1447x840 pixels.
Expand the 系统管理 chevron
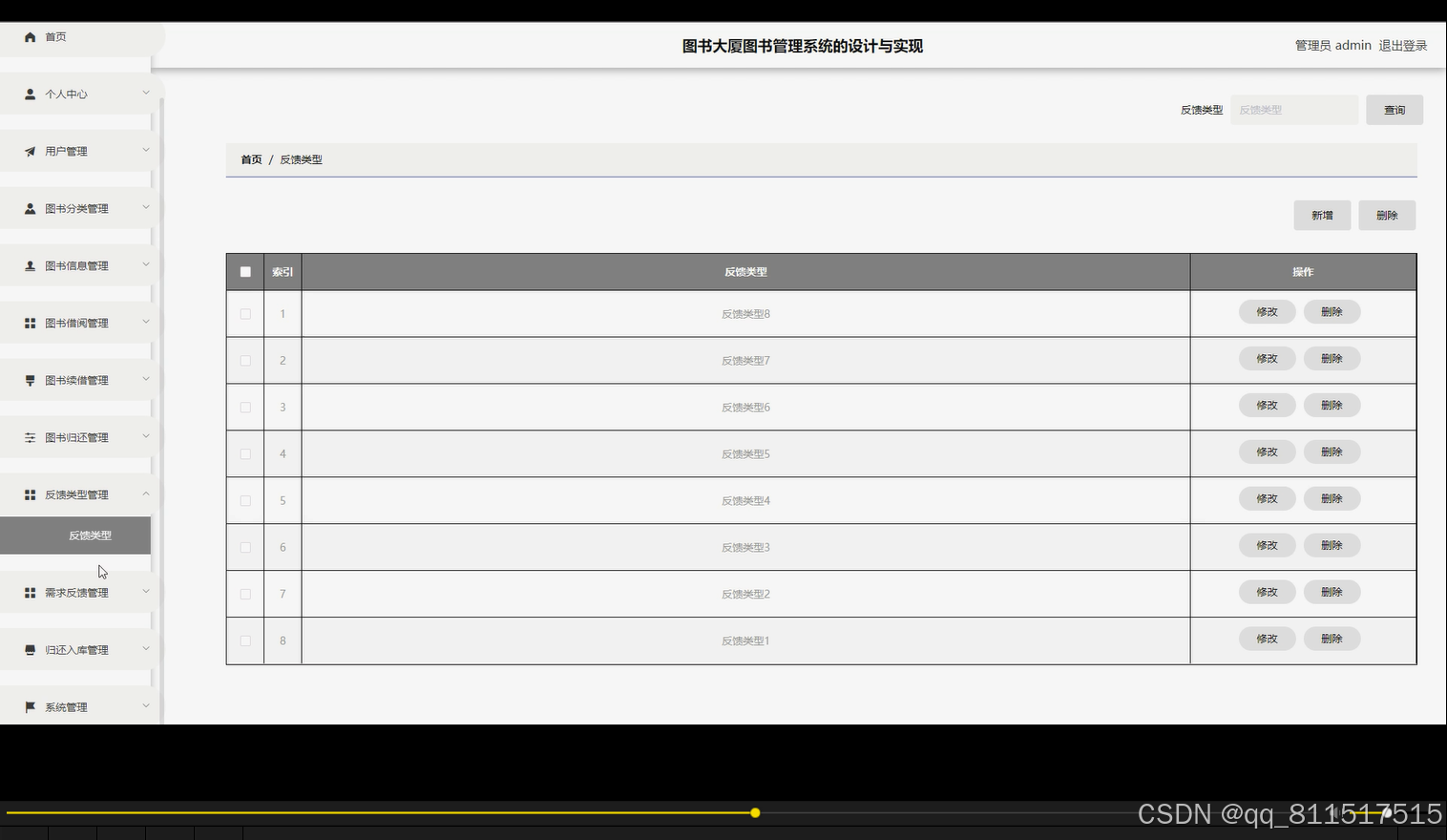click(x=146, y=705)
